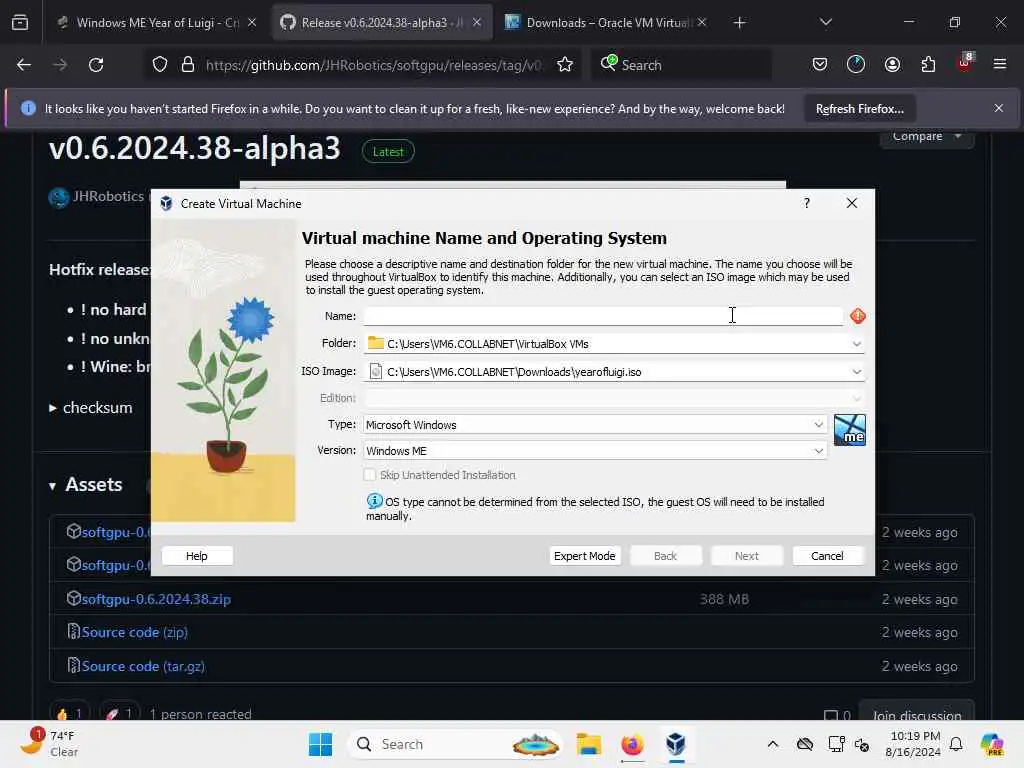Click uBlock extension icon with badge
This screenshot has width=1024, height=768.
coord(965,63)
